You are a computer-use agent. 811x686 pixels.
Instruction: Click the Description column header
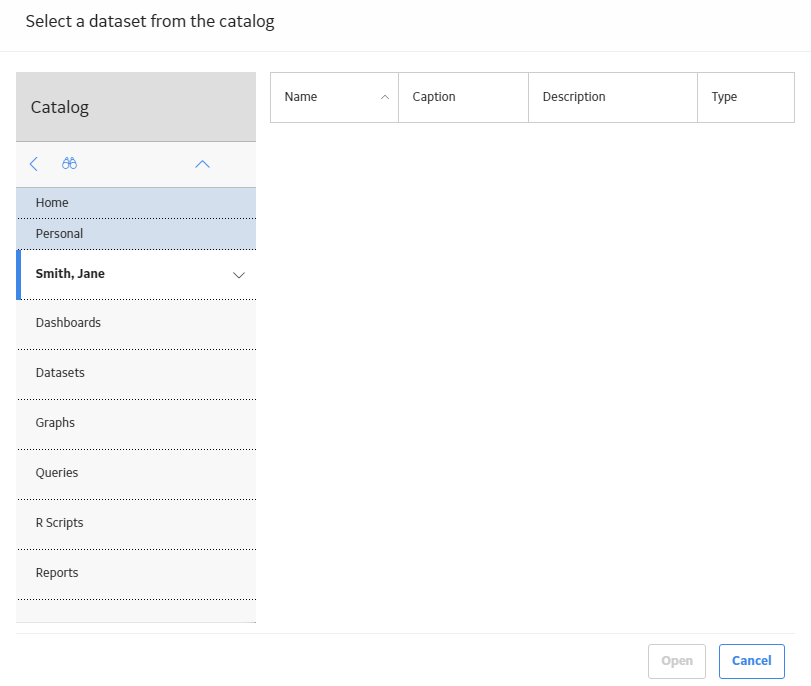pyautogui.click(x=613, y=97)
